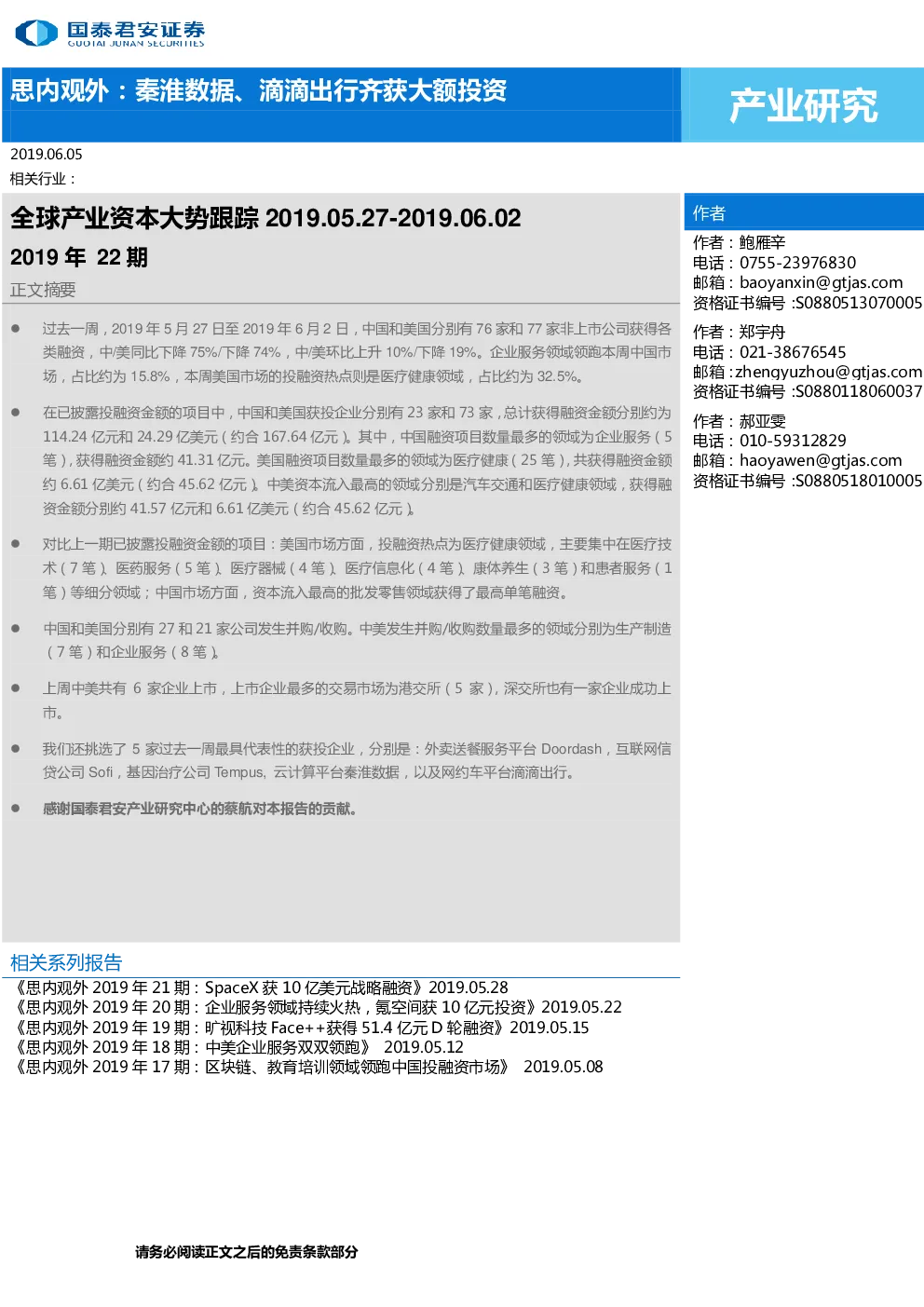924x1307 pixels.
Task: Click the issue label 2019 年 22 期
Action: pyautogui.click(x=79, y=257)
